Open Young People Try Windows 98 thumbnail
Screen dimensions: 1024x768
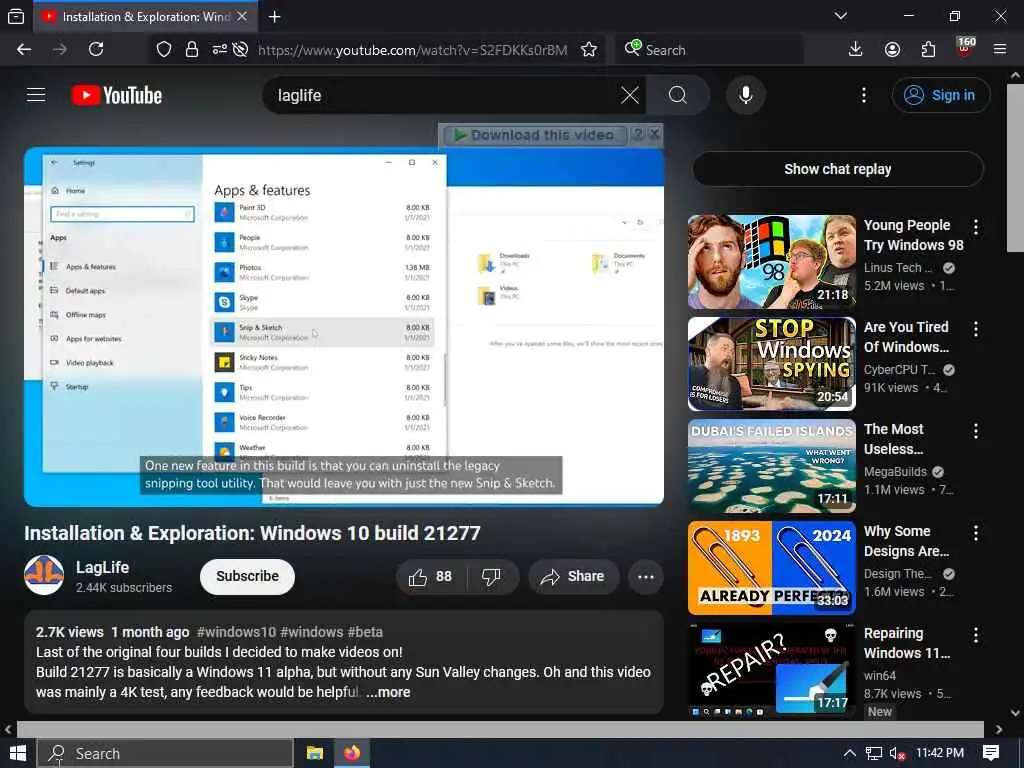pyautogui.click(x=771, y=262)
